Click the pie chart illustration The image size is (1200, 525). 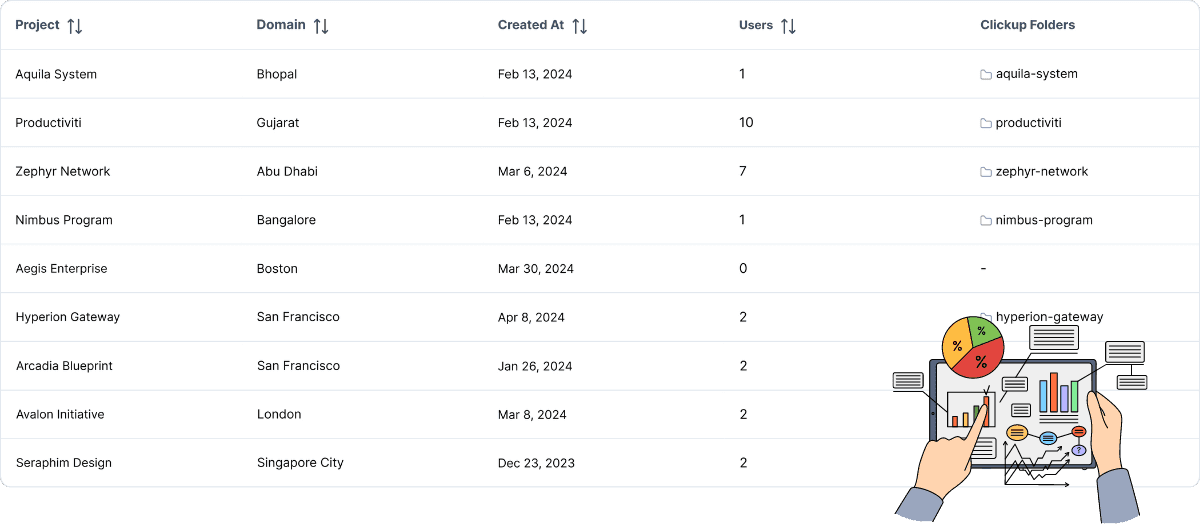(971, 346)
